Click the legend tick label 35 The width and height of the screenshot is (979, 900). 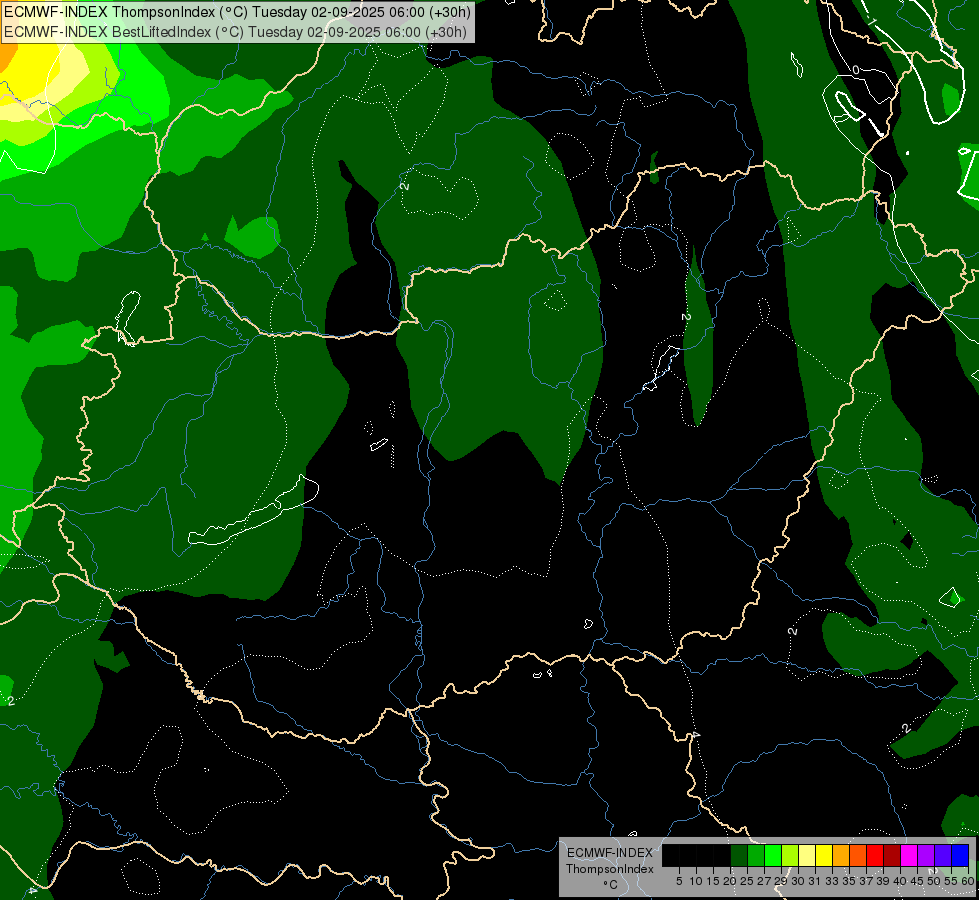(849, 881)
